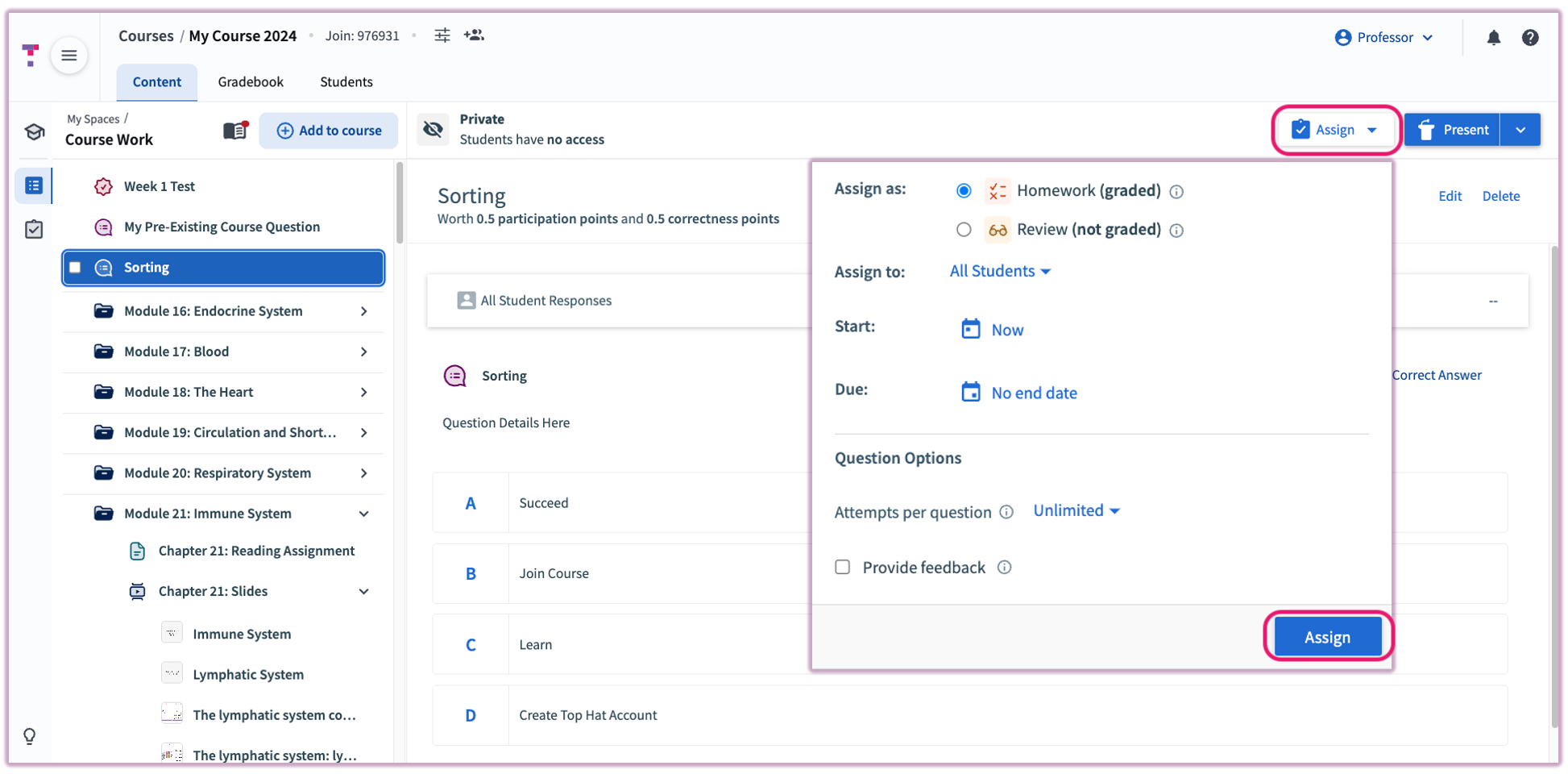The height and width of the screenshot is (774, 1568).
Task: Select answer option D Create Top Hat Account
Action: click(x=588, y=715)
